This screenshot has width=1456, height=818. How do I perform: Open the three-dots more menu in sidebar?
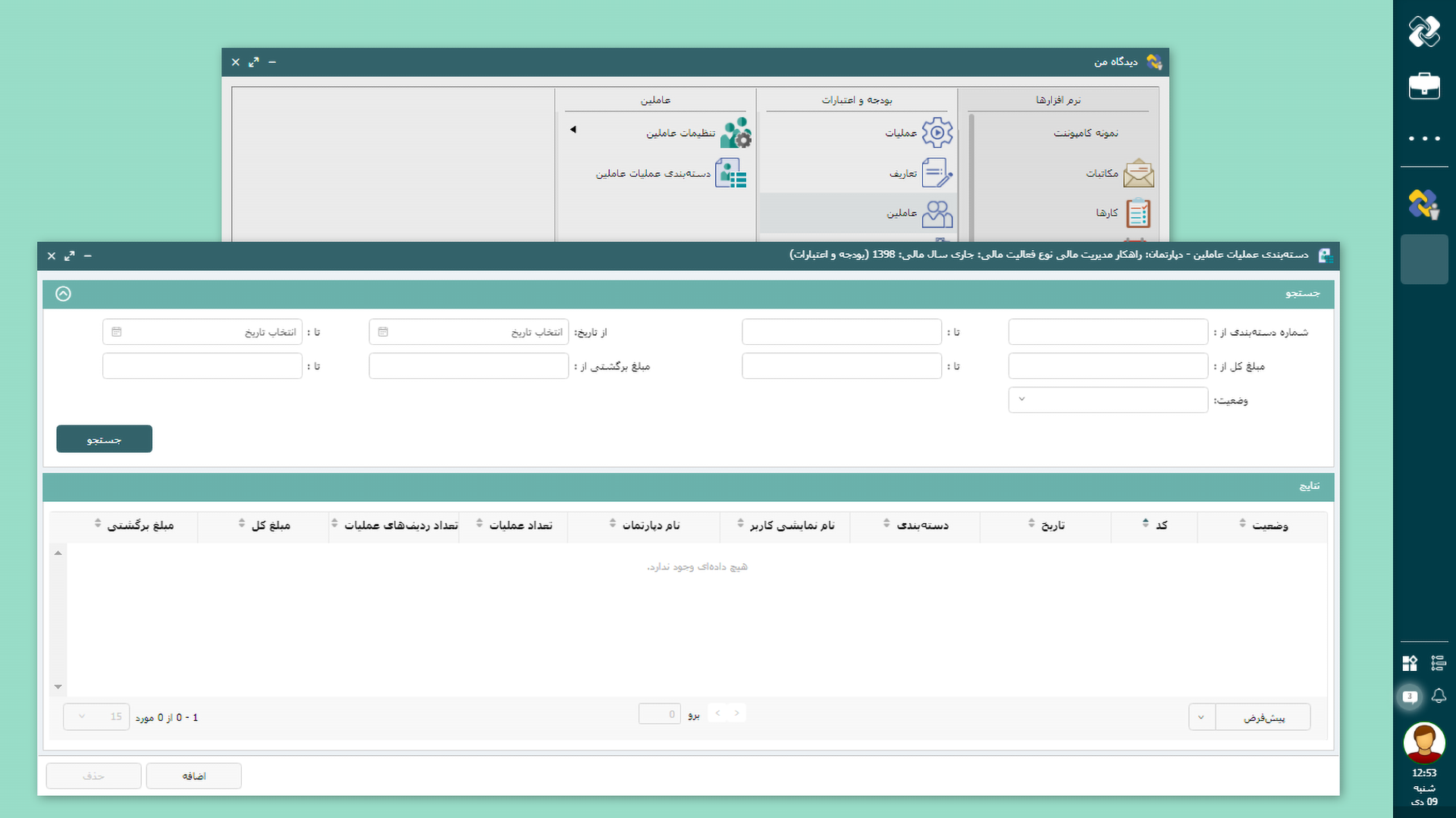(x=1423, y=139)
